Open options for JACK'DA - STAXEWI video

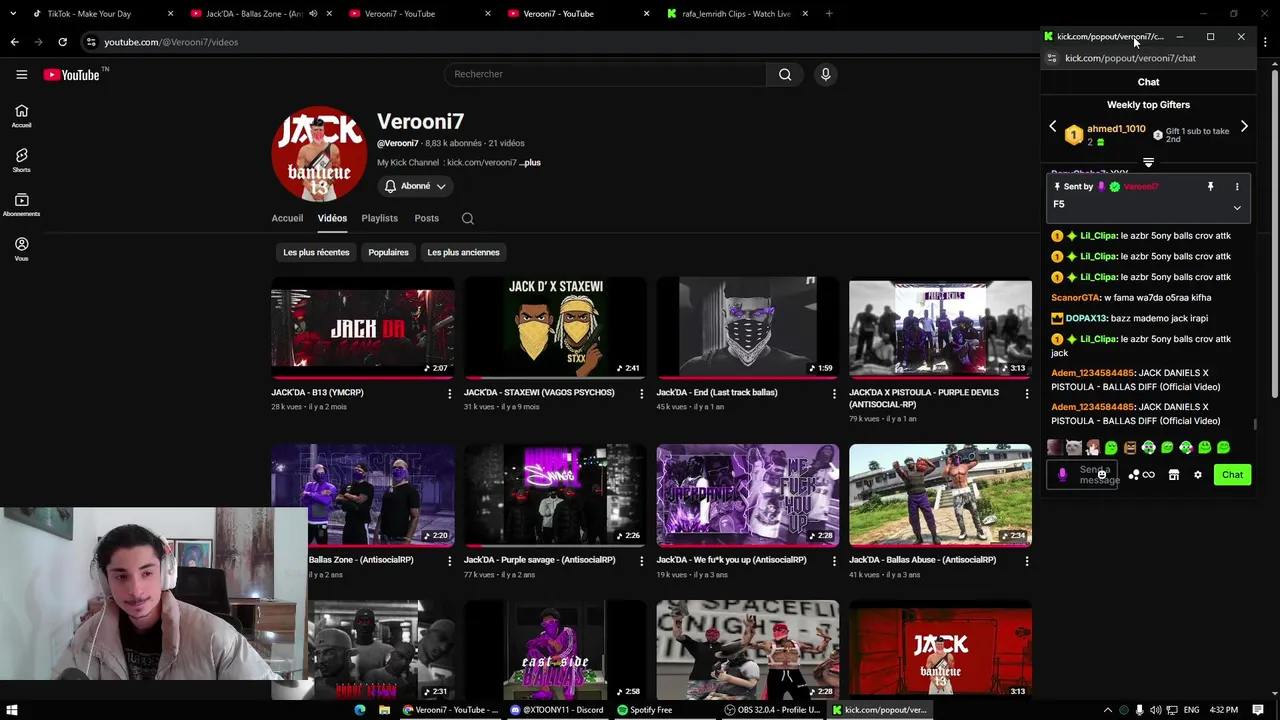coord(641,393)
